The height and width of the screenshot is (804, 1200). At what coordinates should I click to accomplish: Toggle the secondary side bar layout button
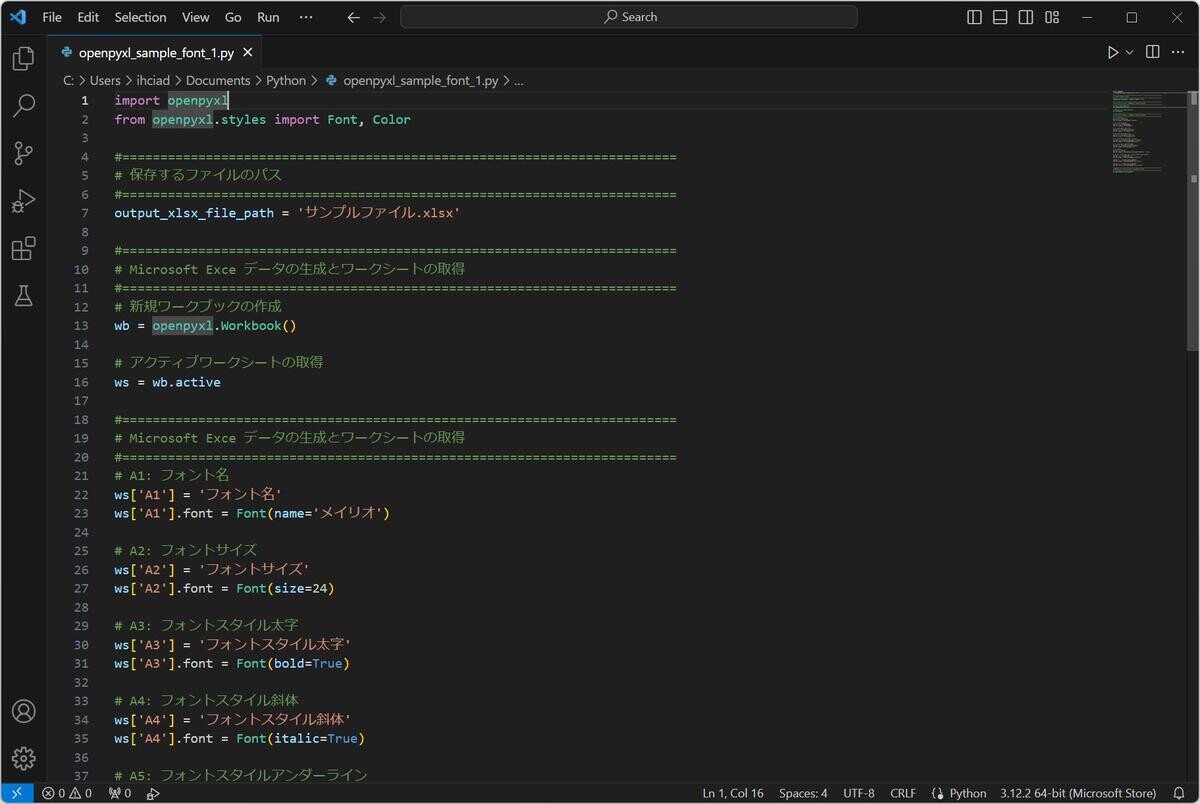(x=1026, y=17)
